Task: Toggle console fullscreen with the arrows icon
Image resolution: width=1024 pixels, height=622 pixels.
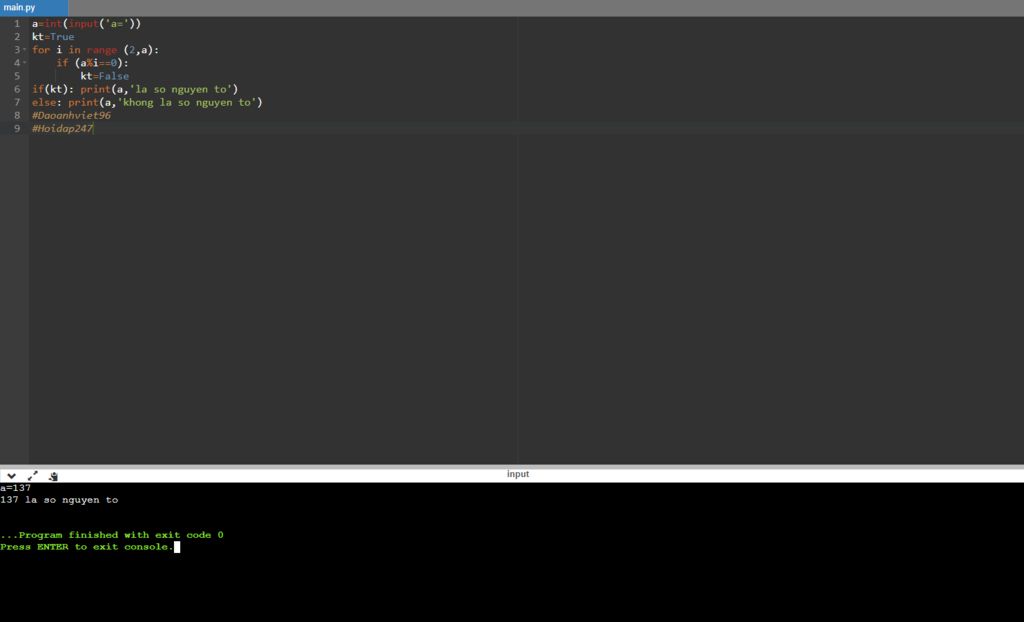Action: (33, 476)
